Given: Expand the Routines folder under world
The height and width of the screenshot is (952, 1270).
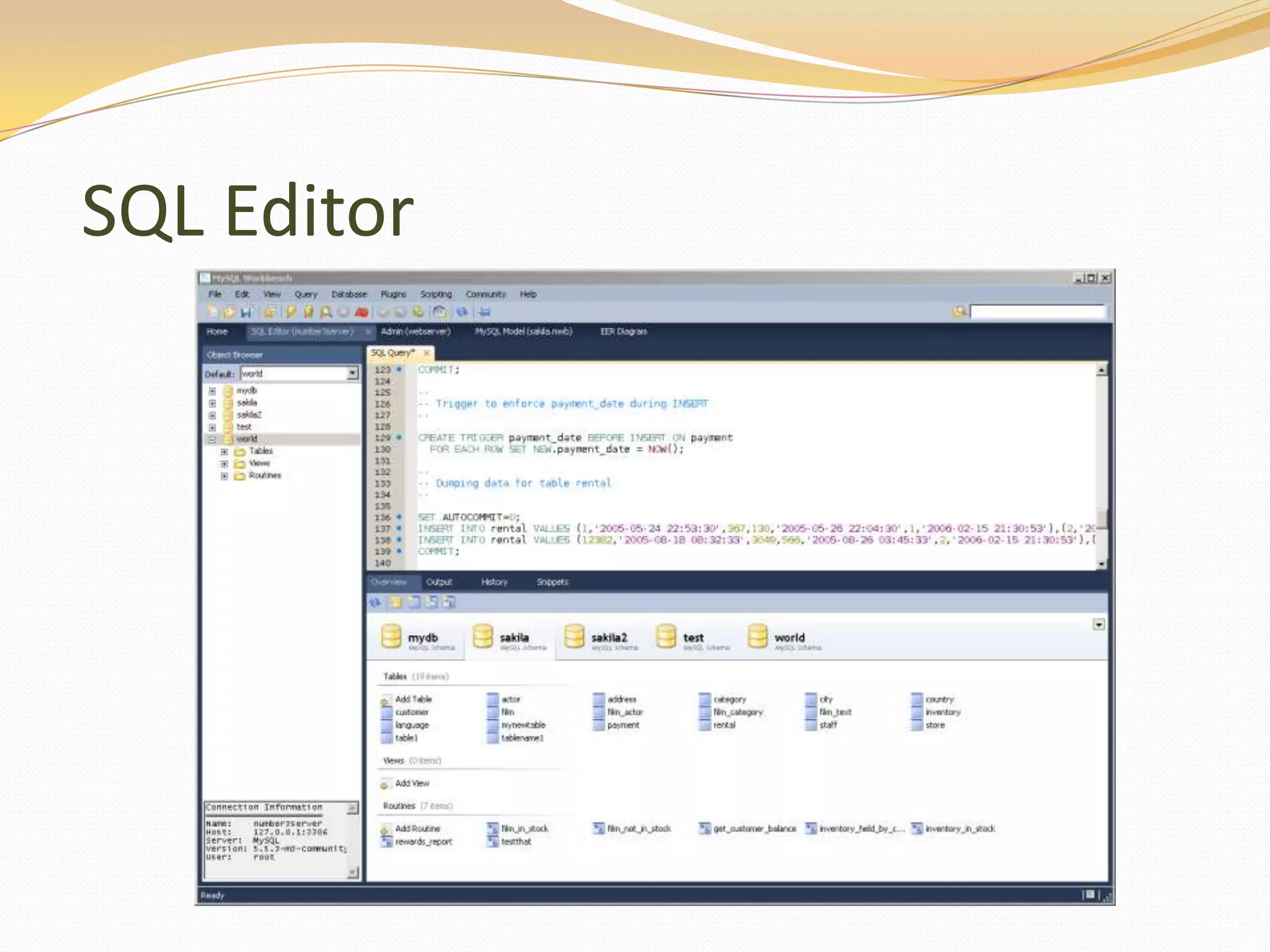Looking at the screenshot, I should (x=224, y=476).
